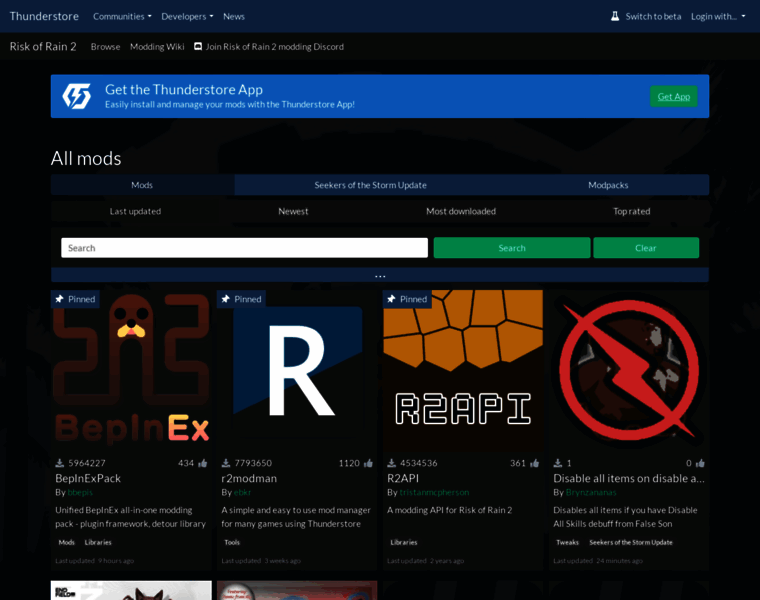The height and width of the screenshot is (600, 760).
Task: Click the green Search button
Action: coord(512,248)
